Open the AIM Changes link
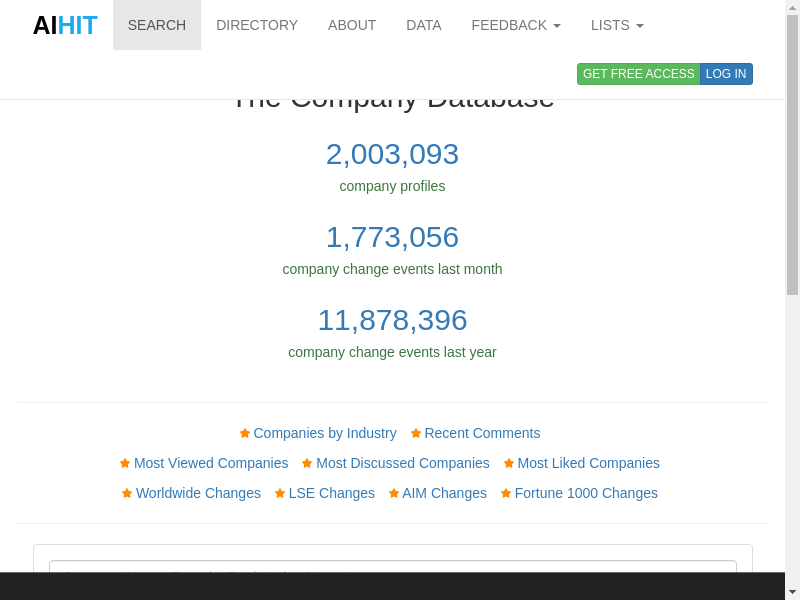Viewport: 800px width, 600px height. [444, 493]
